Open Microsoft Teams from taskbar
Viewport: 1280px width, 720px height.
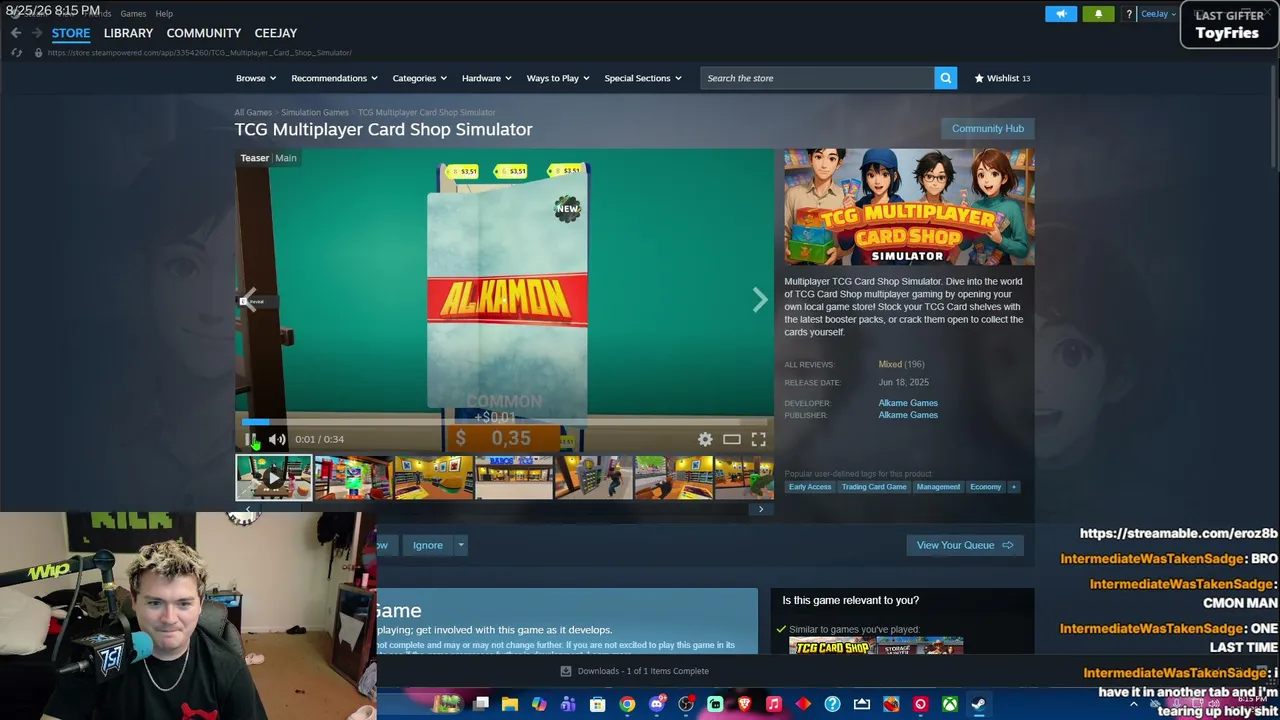click(569, 704)
